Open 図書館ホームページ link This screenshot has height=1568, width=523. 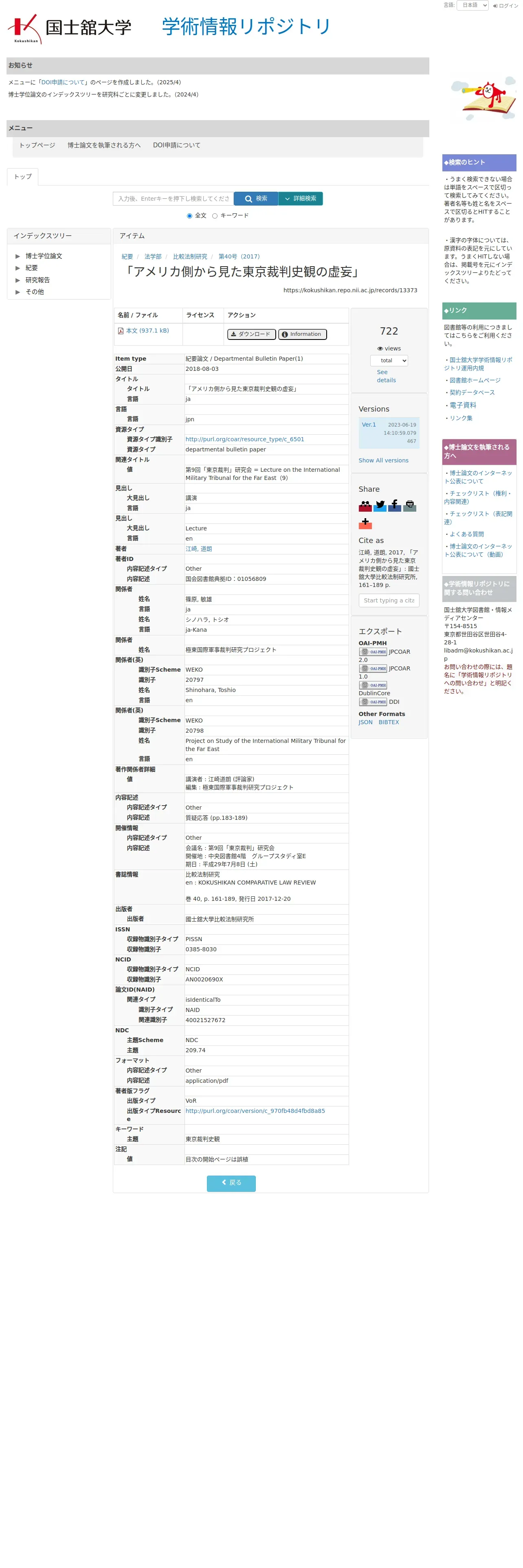coord(475,381)
